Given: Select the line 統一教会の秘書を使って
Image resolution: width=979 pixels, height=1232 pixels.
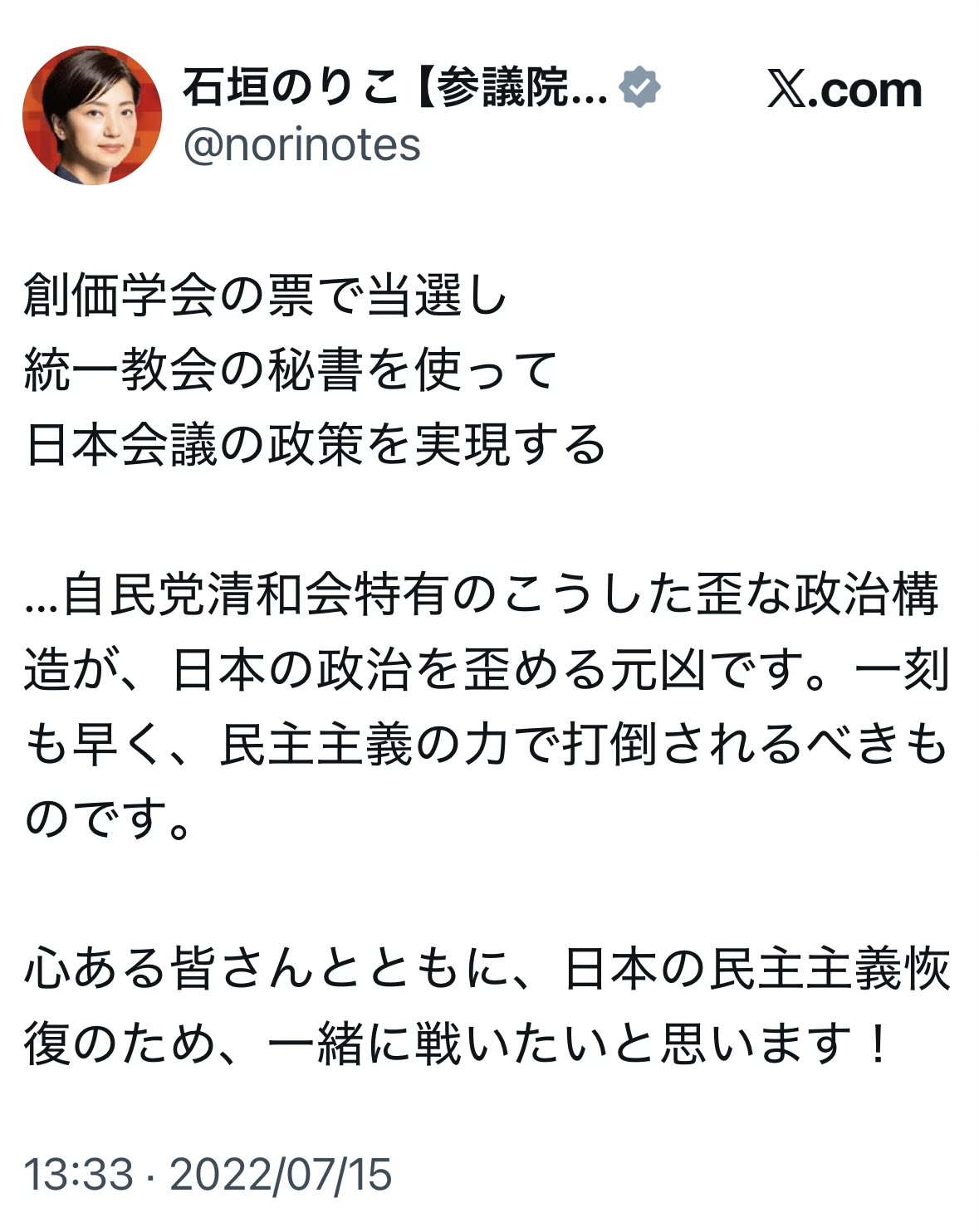Looking at the screenshot, I should click(x=291, y=370).
